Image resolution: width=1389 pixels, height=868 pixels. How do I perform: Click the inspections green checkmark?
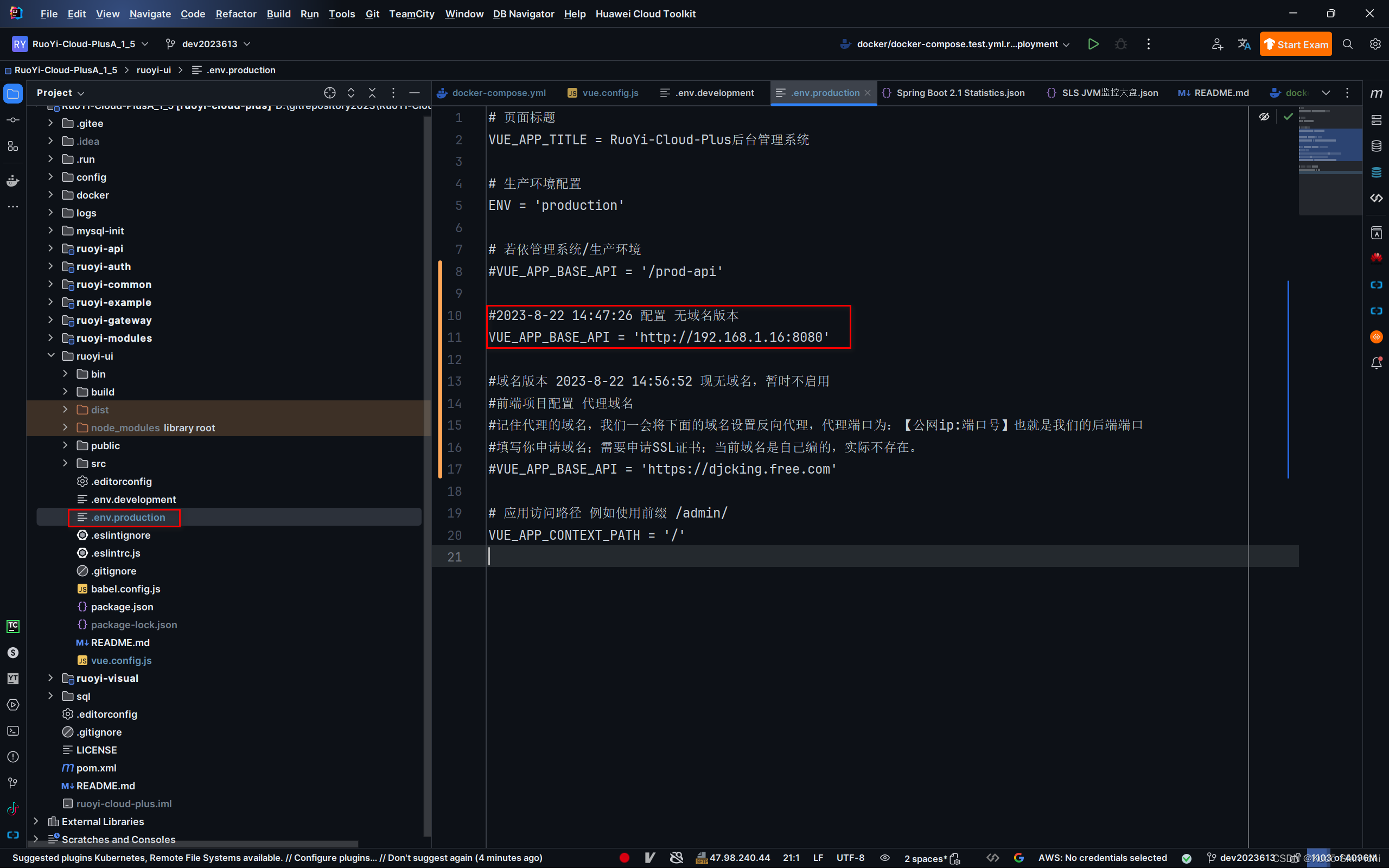coord(1288,117)
